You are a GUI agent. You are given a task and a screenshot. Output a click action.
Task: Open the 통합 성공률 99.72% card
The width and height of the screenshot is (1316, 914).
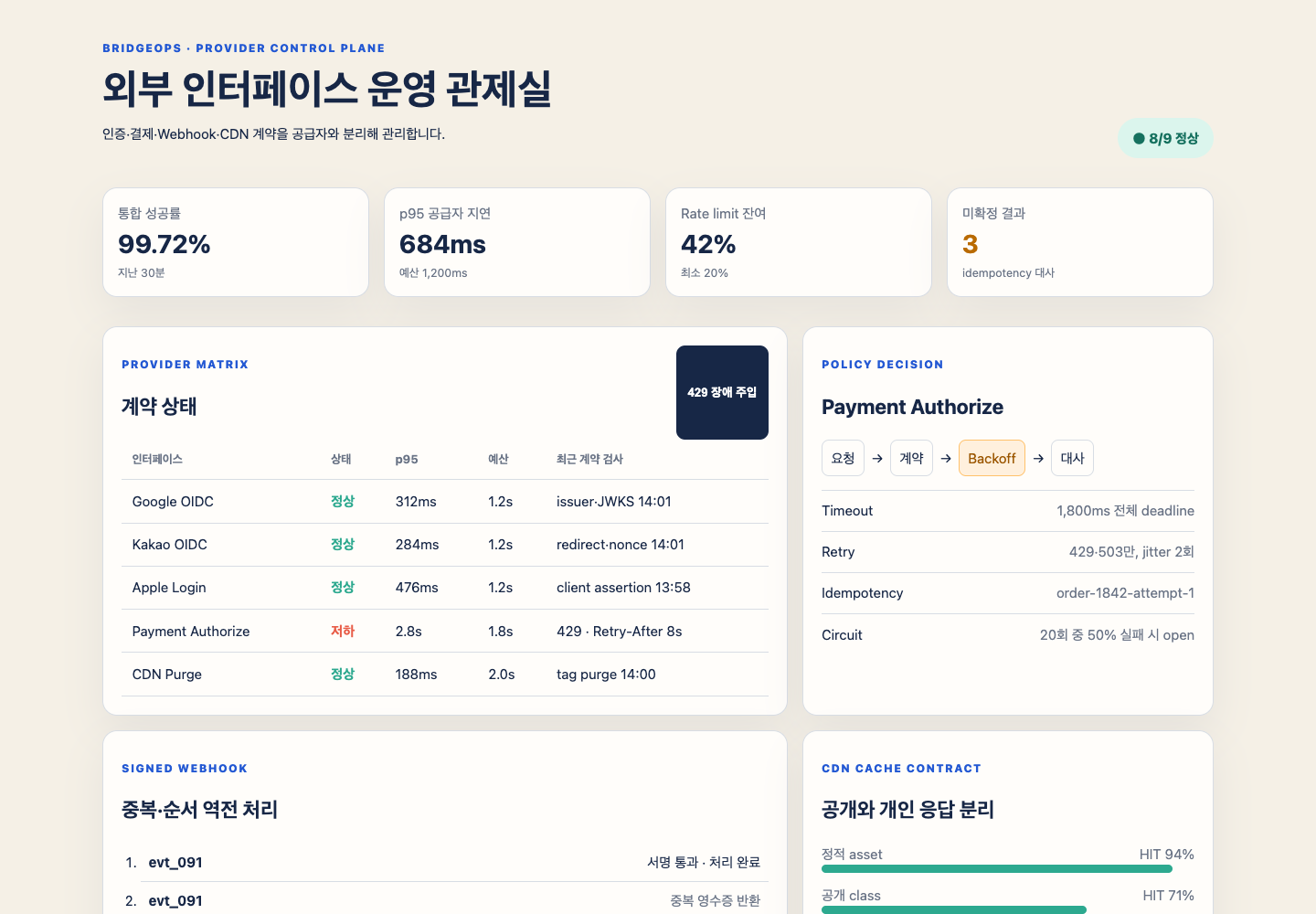point(236,242)
